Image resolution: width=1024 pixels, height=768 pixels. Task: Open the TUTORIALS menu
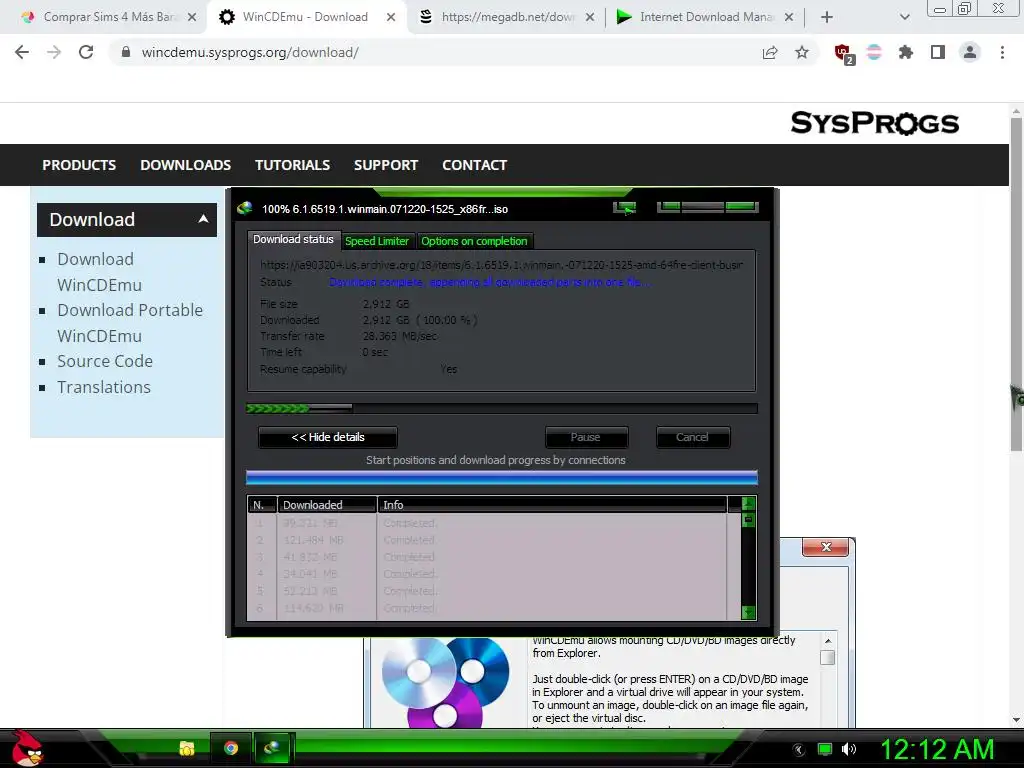292,165
